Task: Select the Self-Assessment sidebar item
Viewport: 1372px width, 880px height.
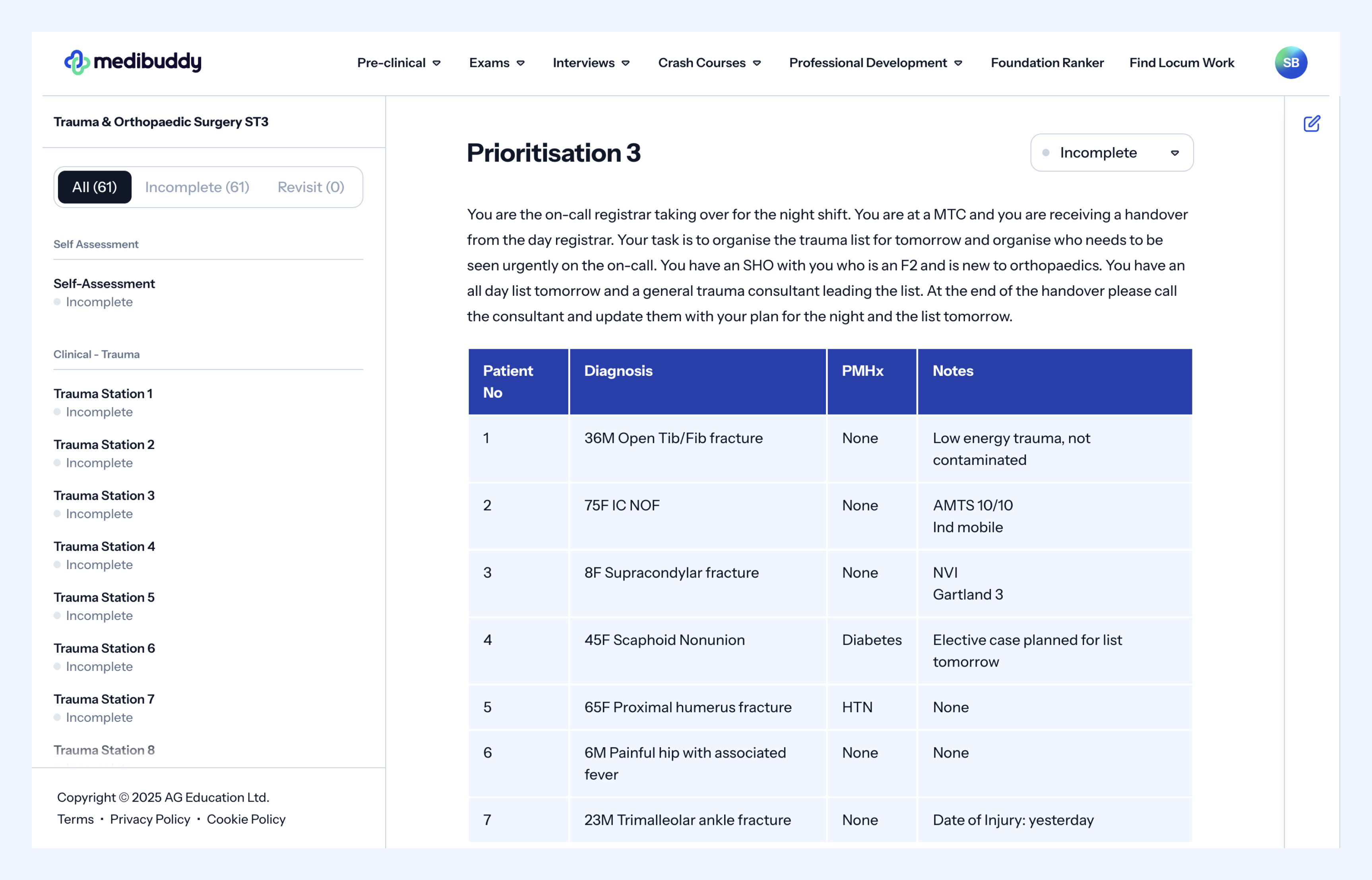Action: coord(104,284)
